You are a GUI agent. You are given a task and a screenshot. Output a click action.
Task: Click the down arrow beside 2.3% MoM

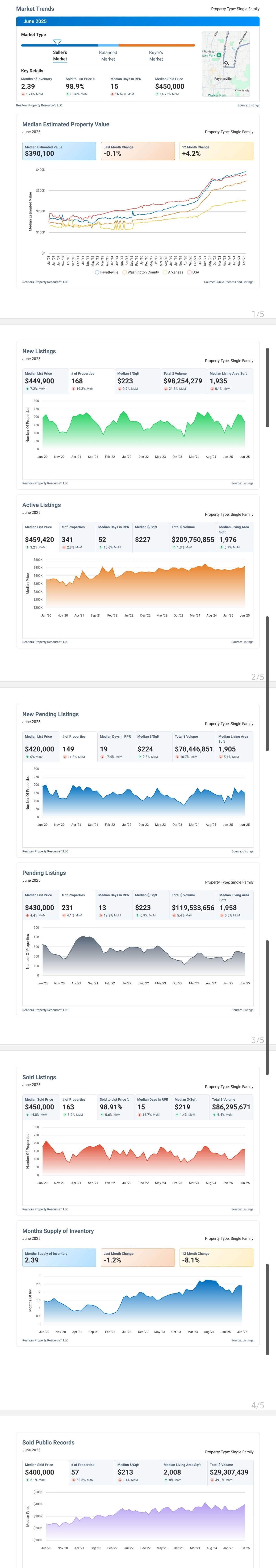[x=63, y=547]
